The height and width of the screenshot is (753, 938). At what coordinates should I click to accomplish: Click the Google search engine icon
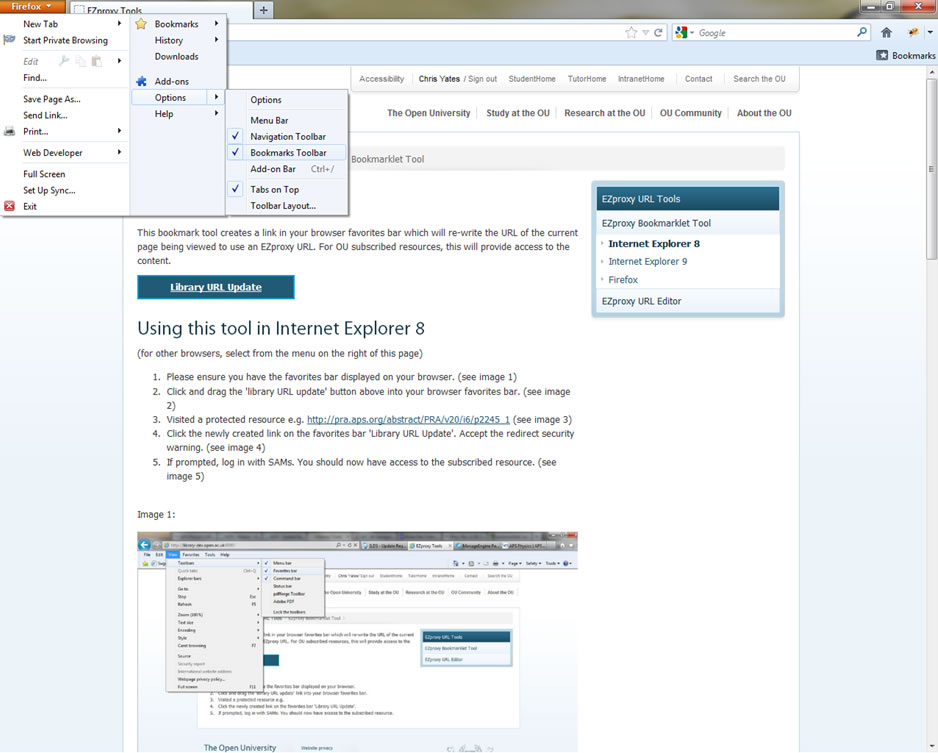click(x=681, y=33)
